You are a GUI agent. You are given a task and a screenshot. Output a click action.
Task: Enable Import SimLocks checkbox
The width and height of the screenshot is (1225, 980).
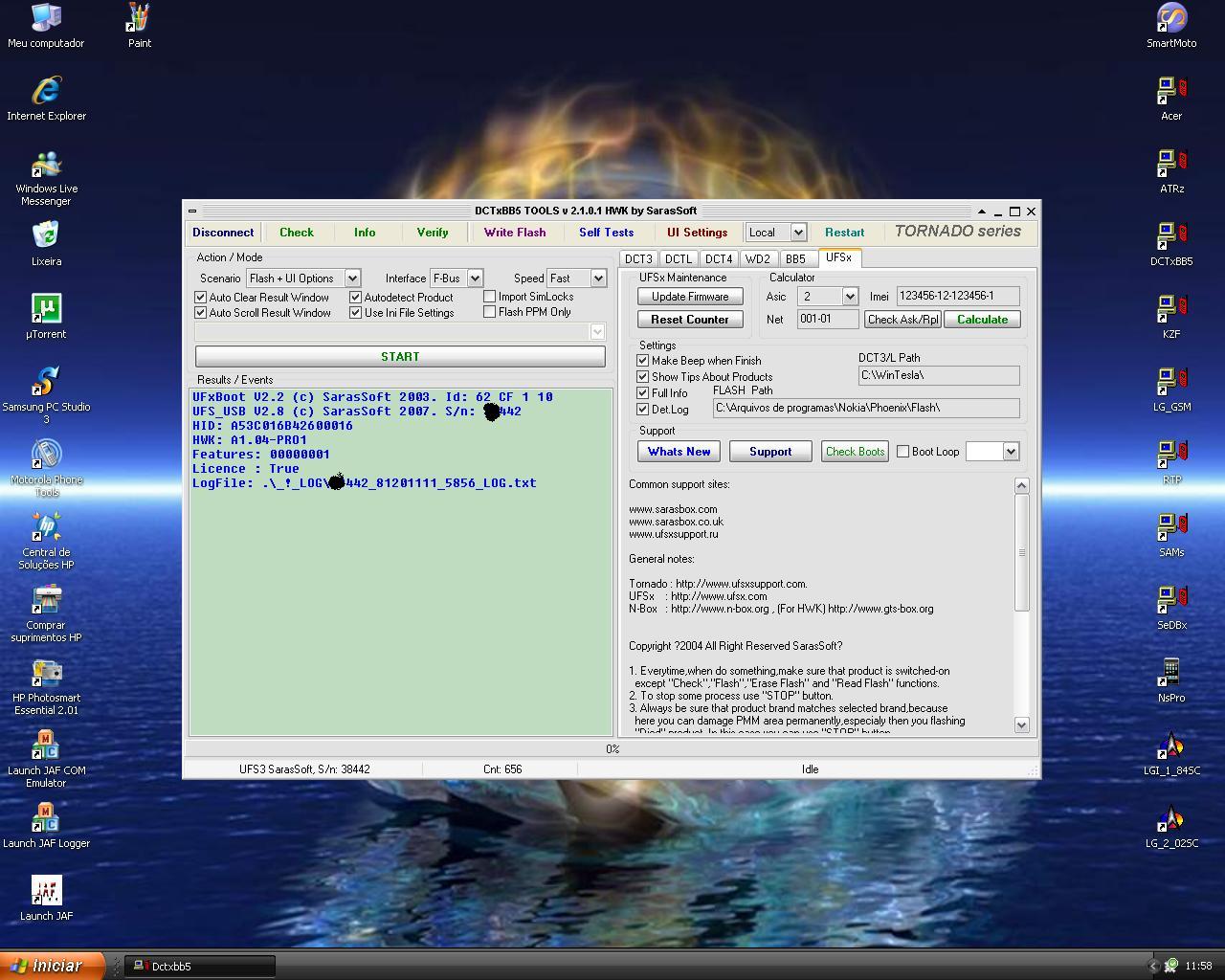(x=490, y=297)
